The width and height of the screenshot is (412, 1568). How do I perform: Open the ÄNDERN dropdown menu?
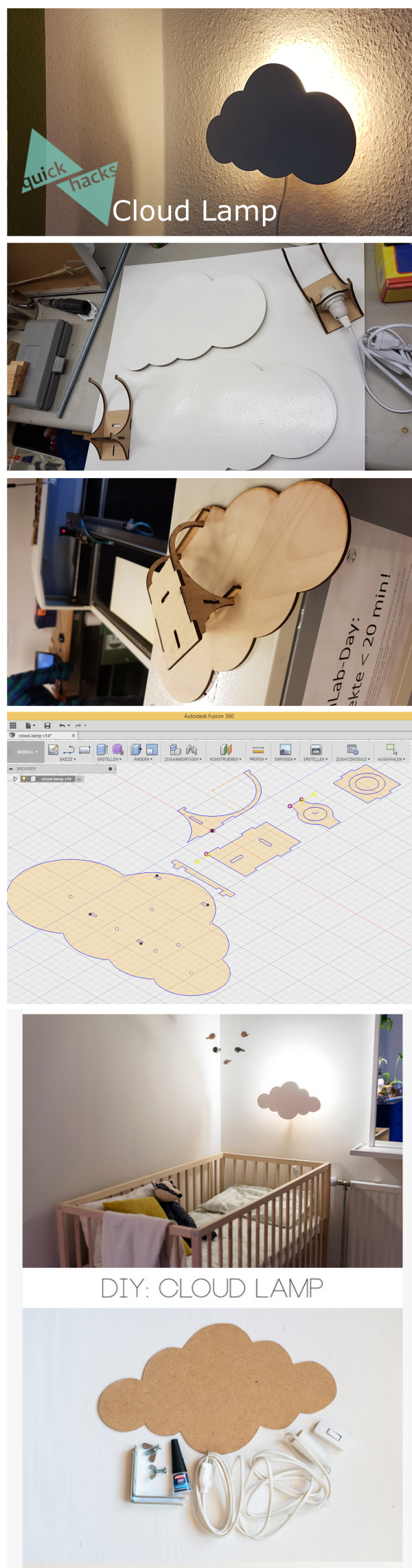point(143,759)
